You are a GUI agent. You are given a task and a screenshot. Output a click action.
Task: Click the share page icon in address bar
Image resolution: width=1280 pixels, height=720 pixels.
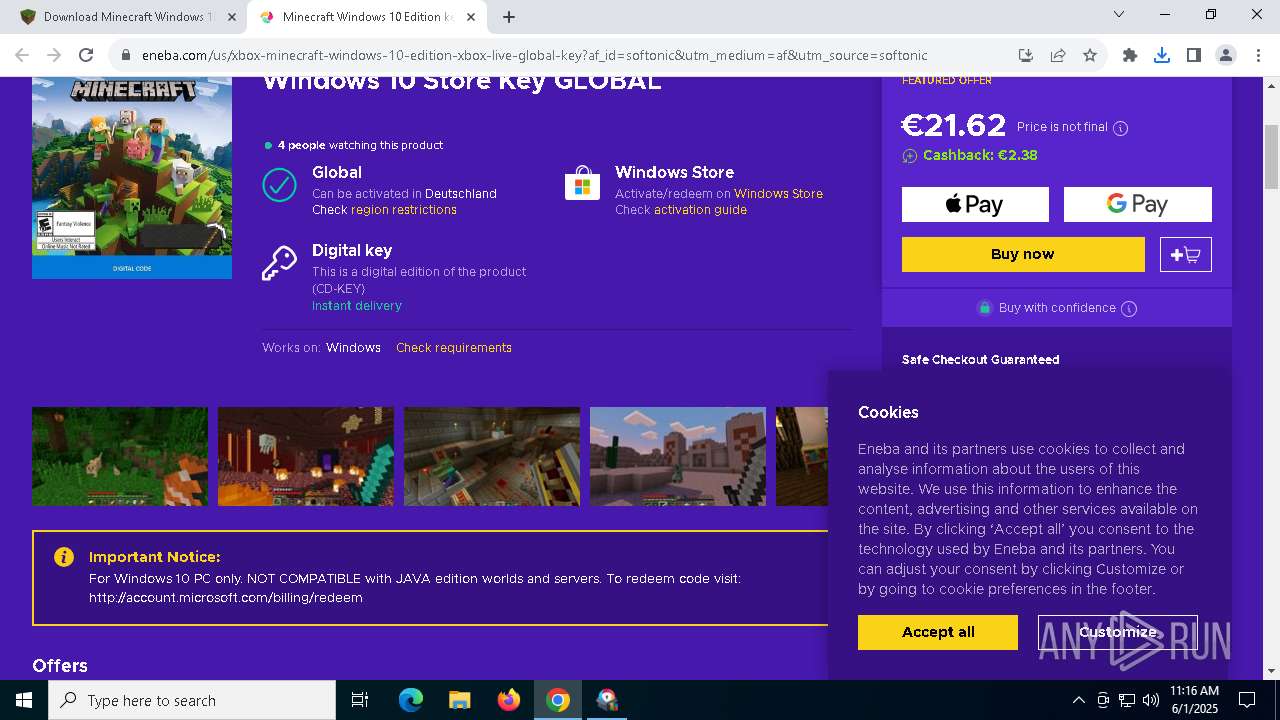tap(1058, 56)
